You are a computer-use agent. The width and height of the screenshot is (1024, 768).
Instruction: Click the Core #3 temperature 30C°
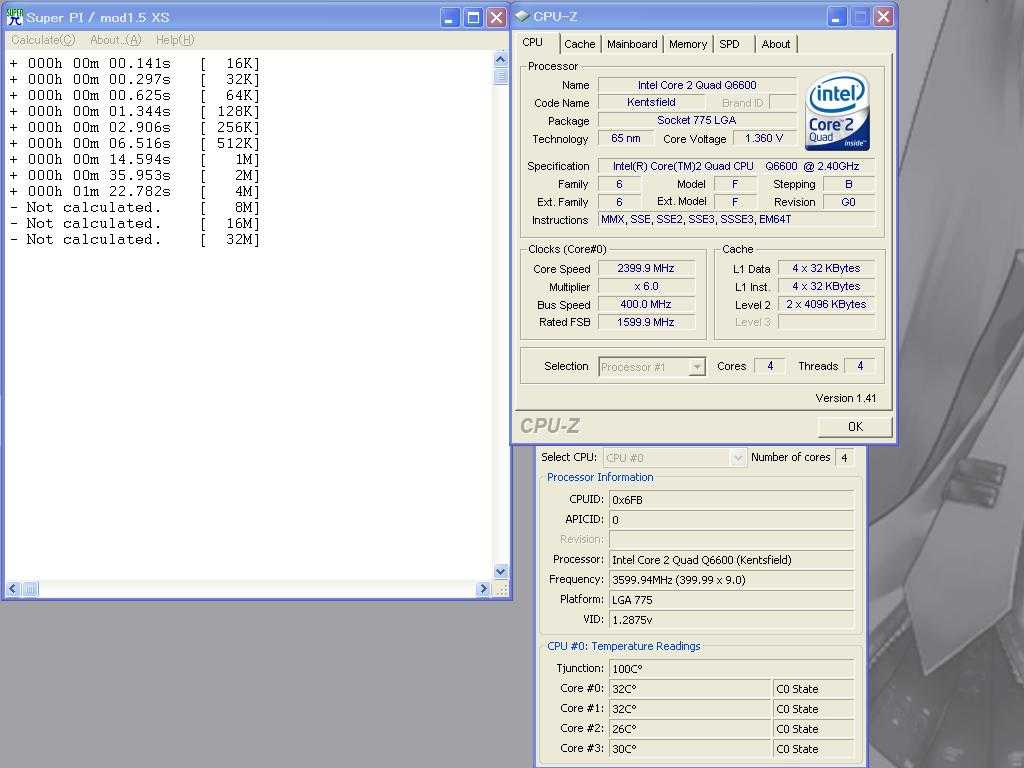690,749
